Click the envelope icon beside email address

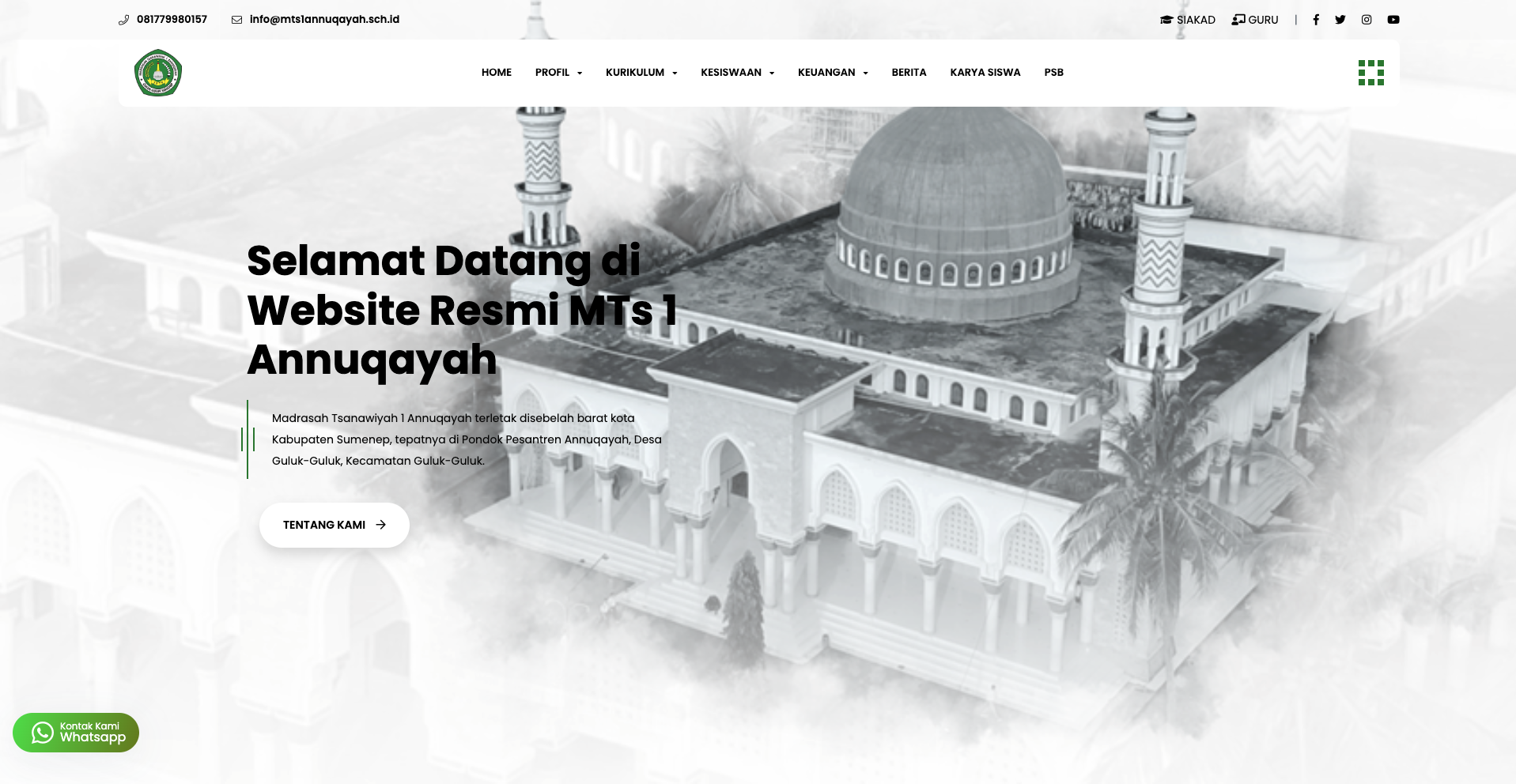click(236, 20)
